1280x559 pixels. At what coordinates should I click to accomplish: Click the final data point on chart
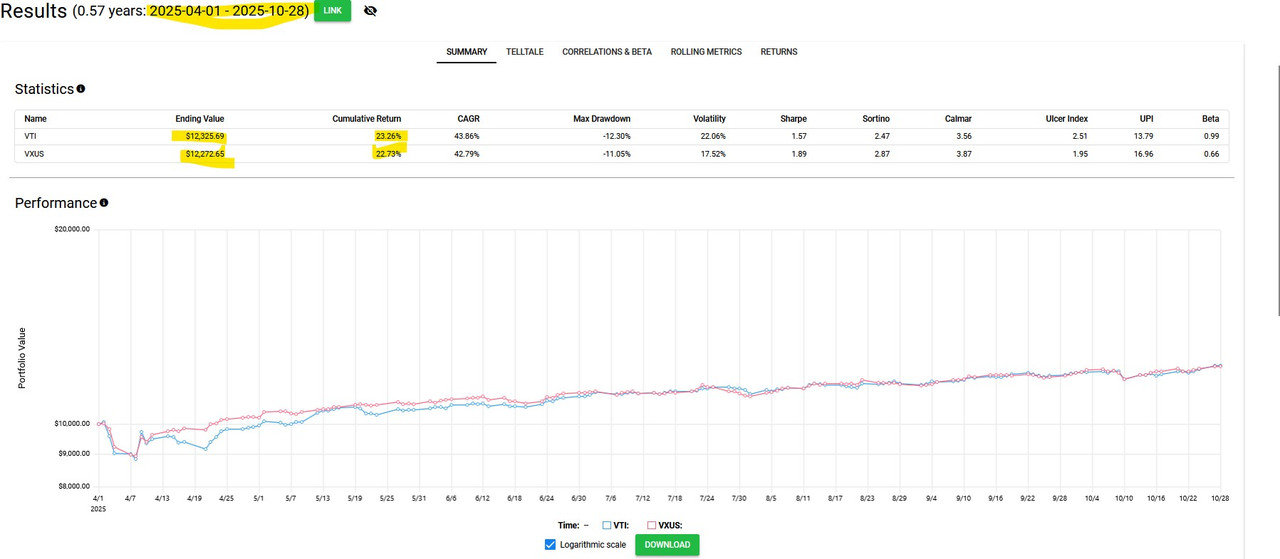[1220, 366]
